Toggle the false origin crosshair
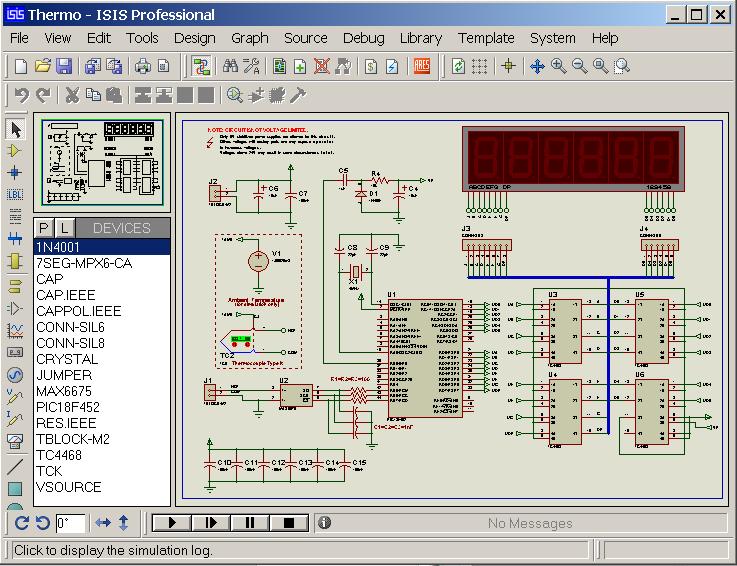 pos(508,66)
